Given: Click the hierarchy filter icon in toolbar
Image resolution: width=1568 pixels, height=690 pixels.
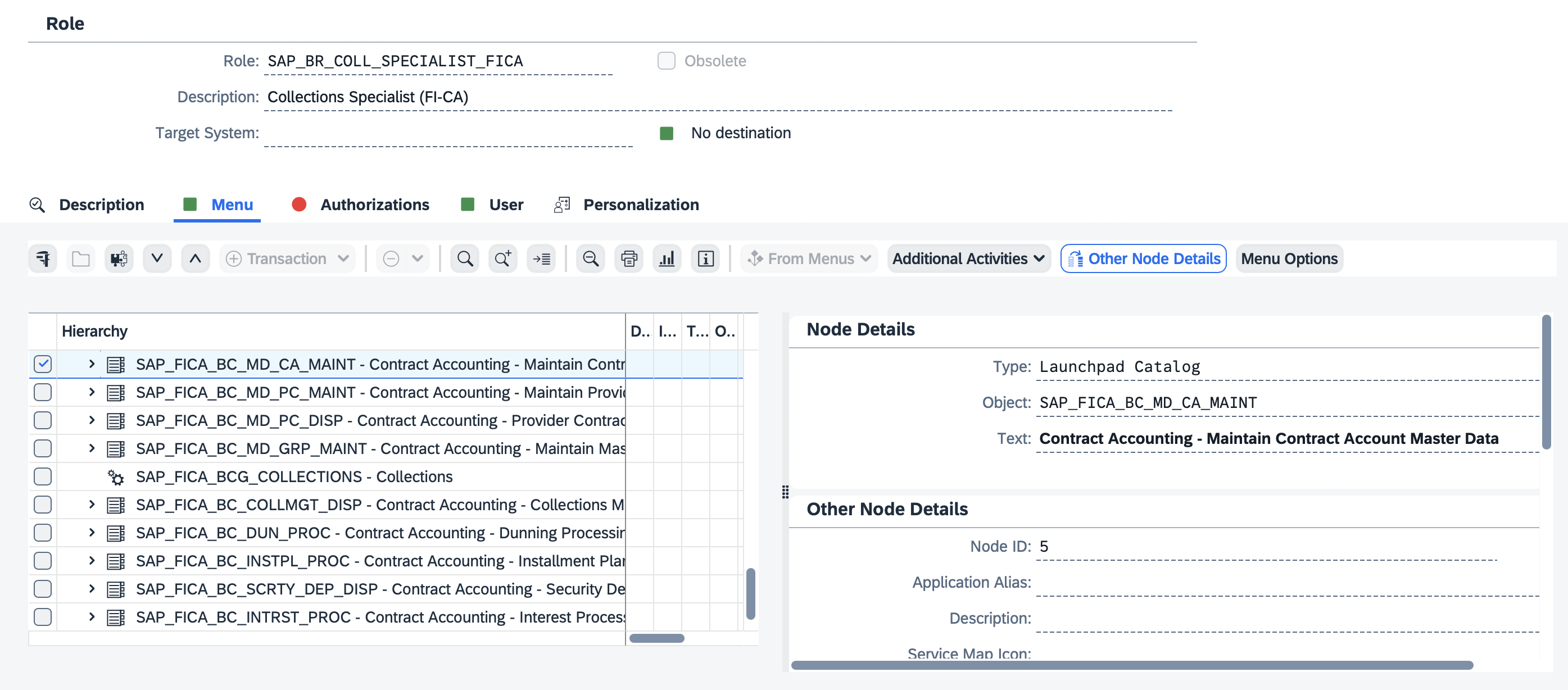Looking at the screenshot, I should [x=43, y=258].
